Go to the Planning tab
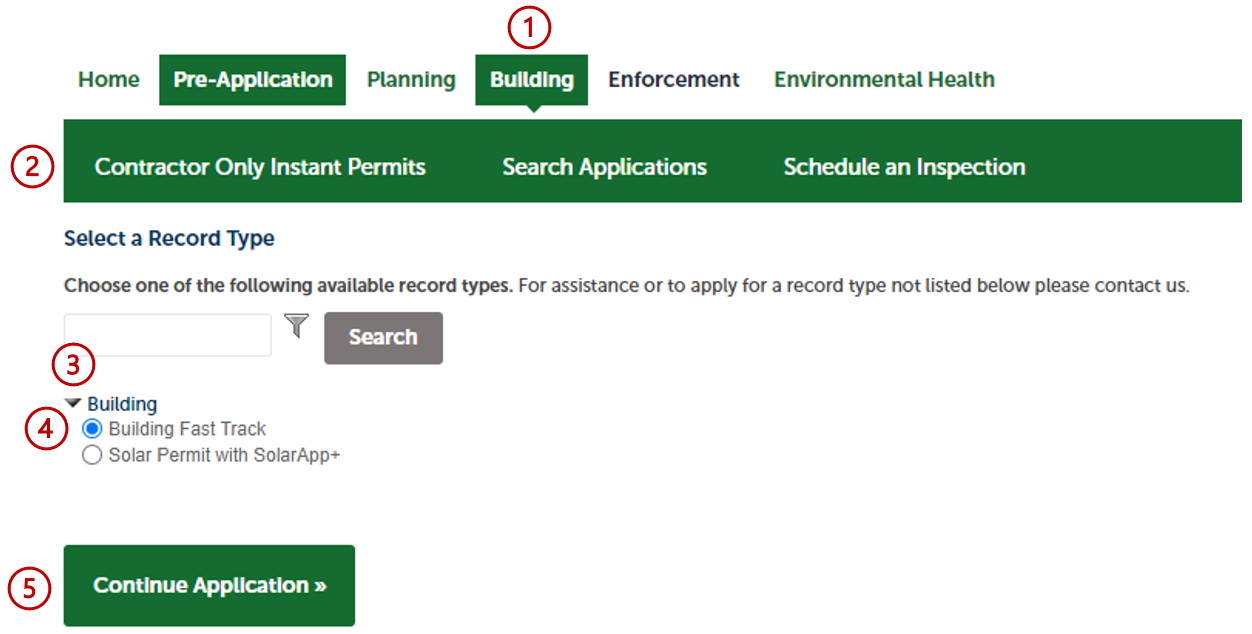Screen dimensions: 1252x634 tap(411, 79)
